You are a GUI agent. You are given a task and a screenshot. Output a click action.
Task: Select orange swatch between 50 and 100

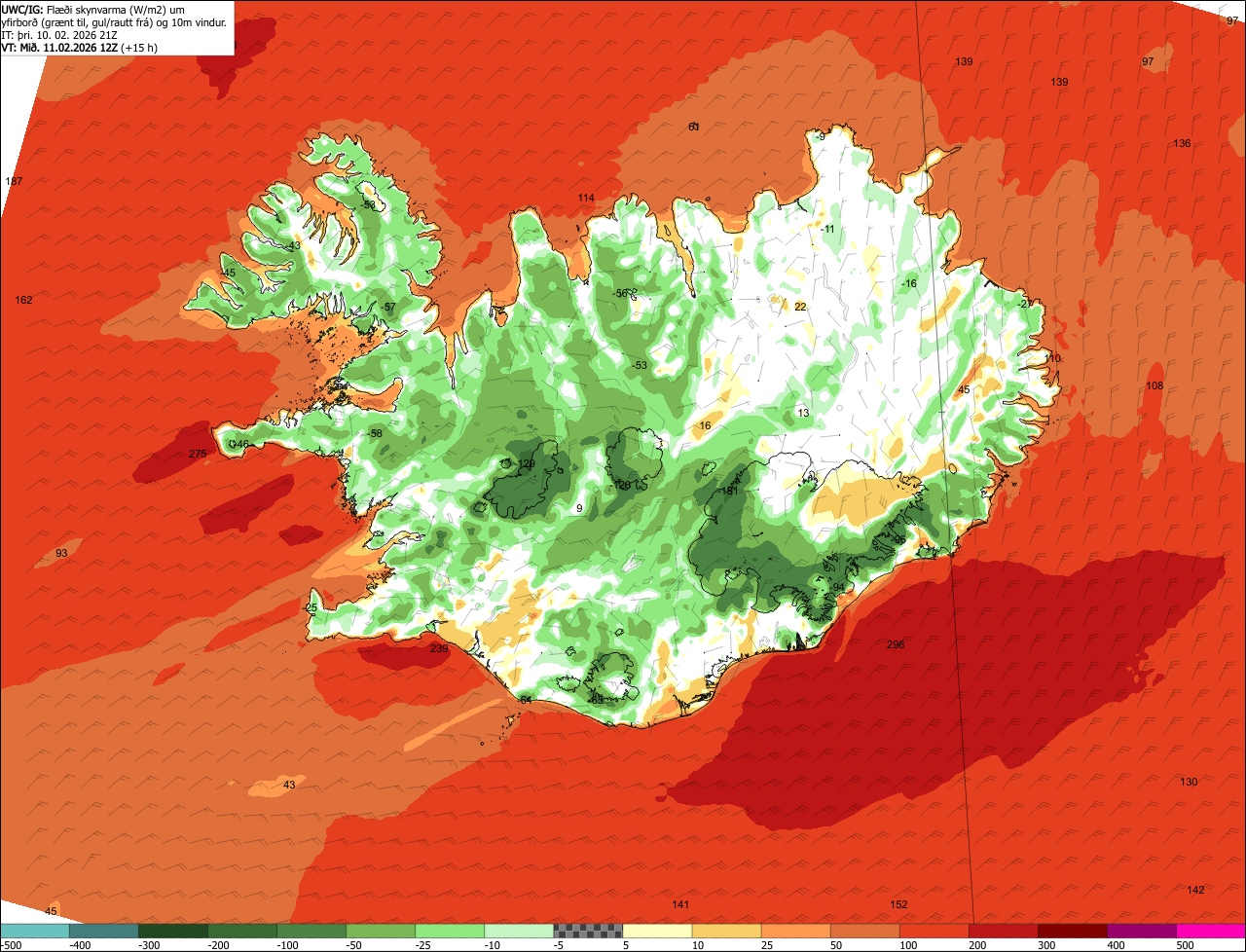coord(864,931)
